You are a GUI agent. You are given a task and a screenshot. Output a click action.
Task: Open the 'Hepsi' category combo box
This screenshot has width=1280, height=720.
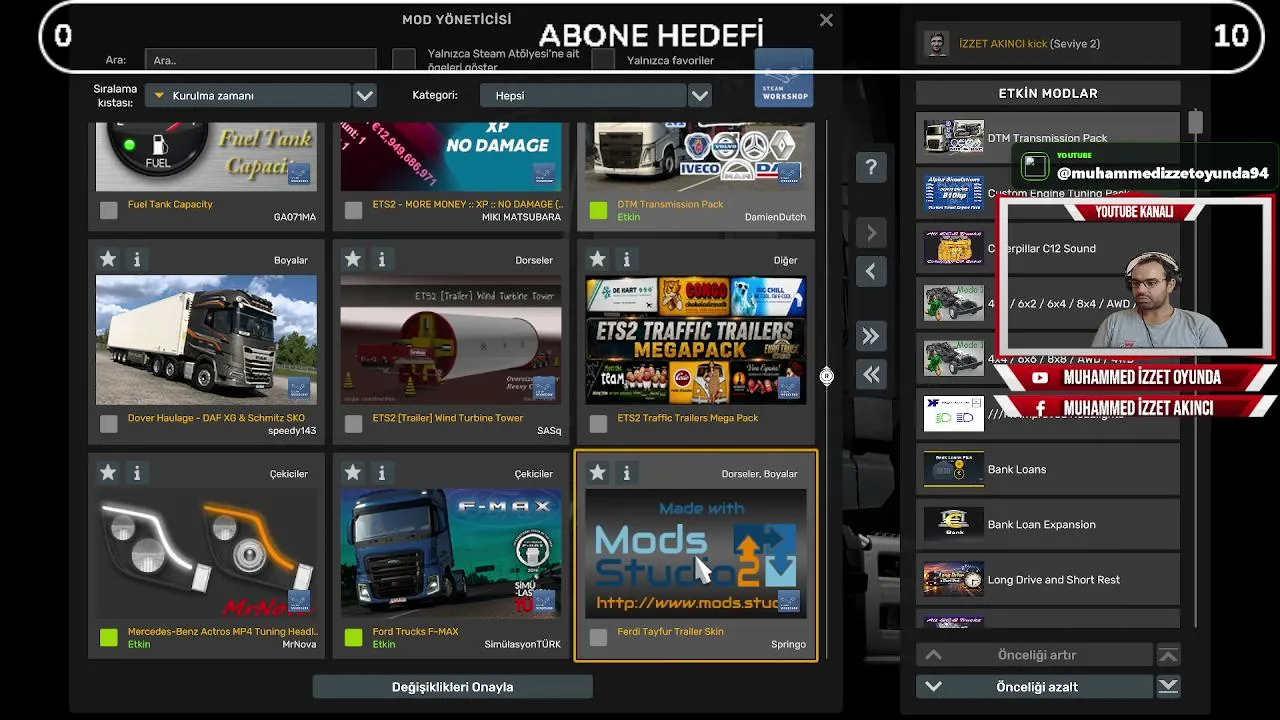pyautogui.click(x=583, y=96)
